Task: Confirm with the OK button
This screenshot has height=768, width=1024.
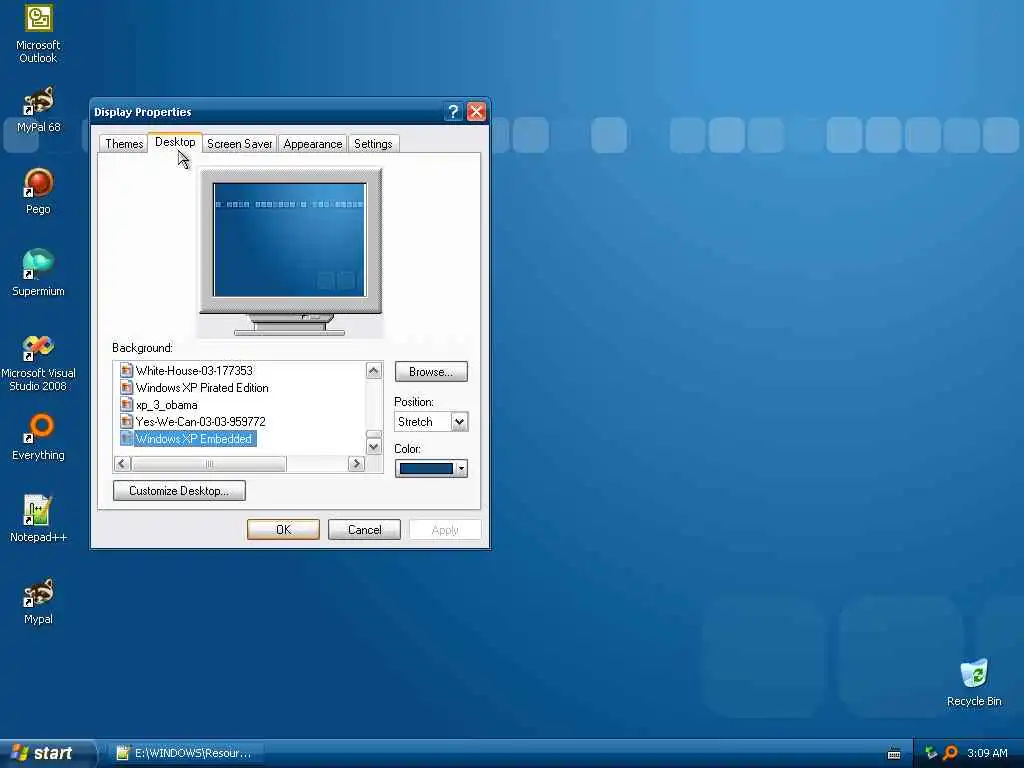Action: point(283,530)
